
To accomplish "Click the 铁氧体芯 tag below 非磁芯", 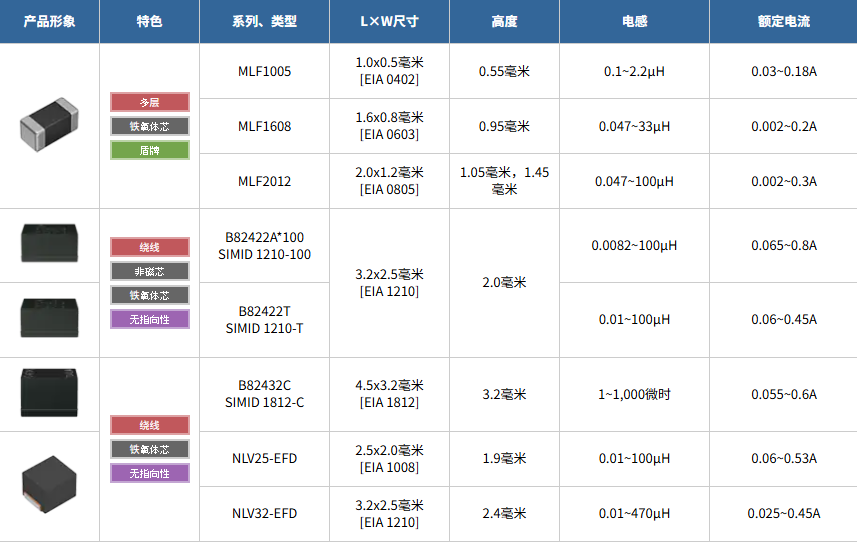I will coord(150,295).
